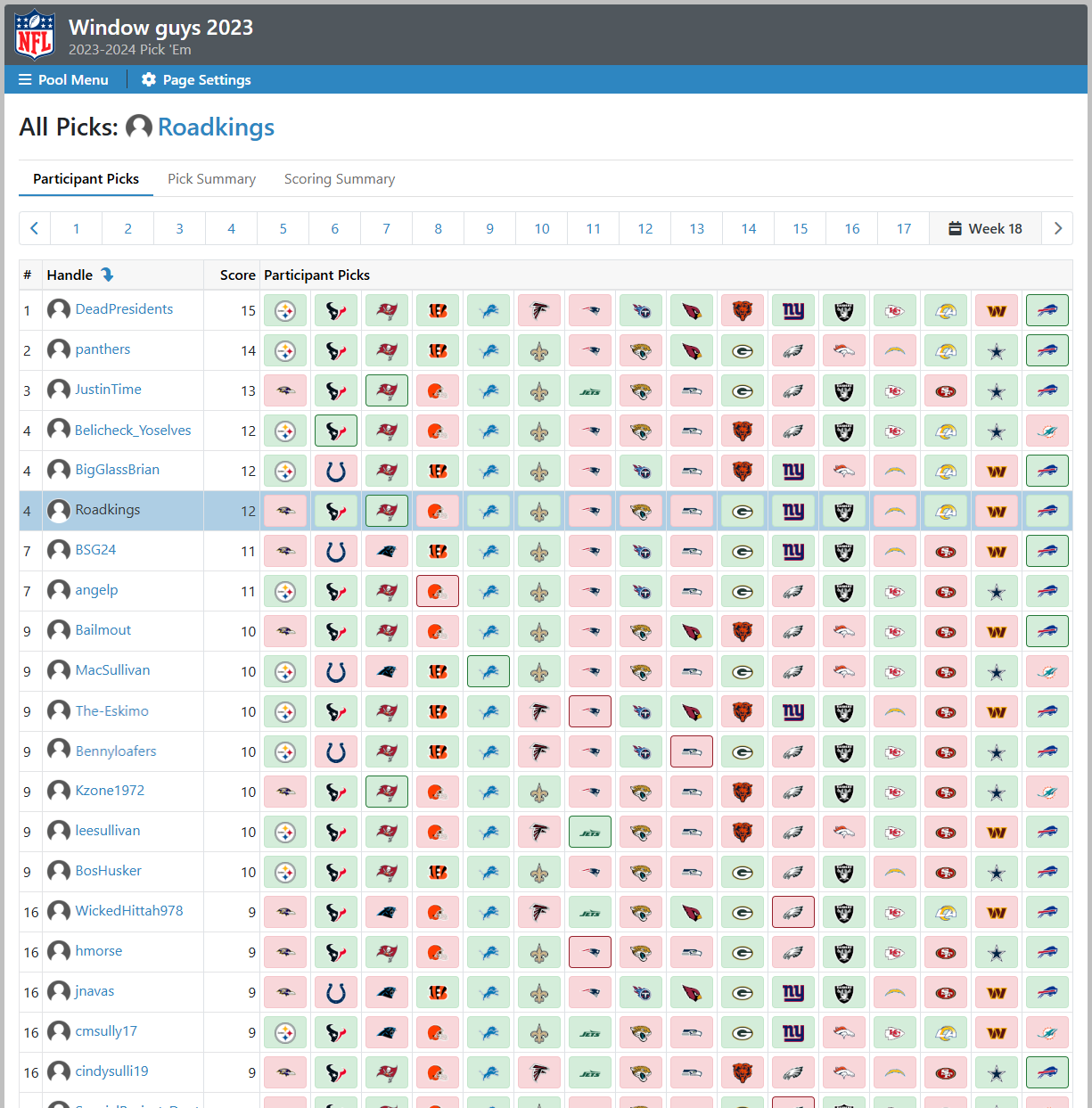Click BigGlassBrian's Colts pick icon

pyautogui.click(x=336, y=471)
